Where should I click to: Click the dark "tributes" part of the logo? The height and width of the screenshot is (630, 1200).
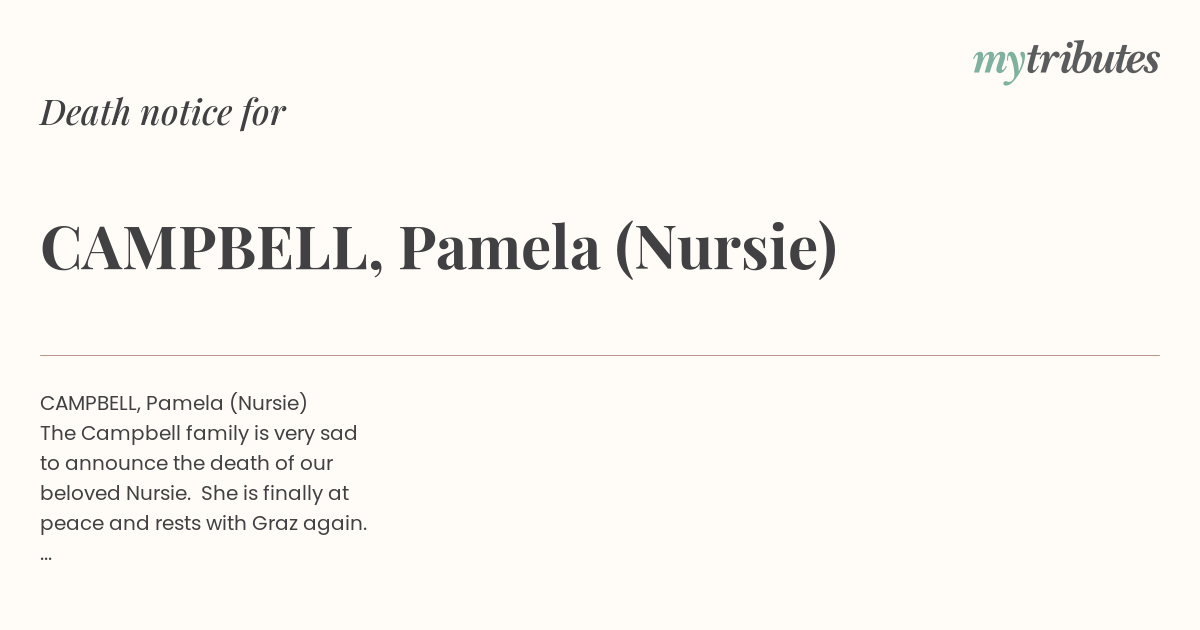coord(1092,60)
